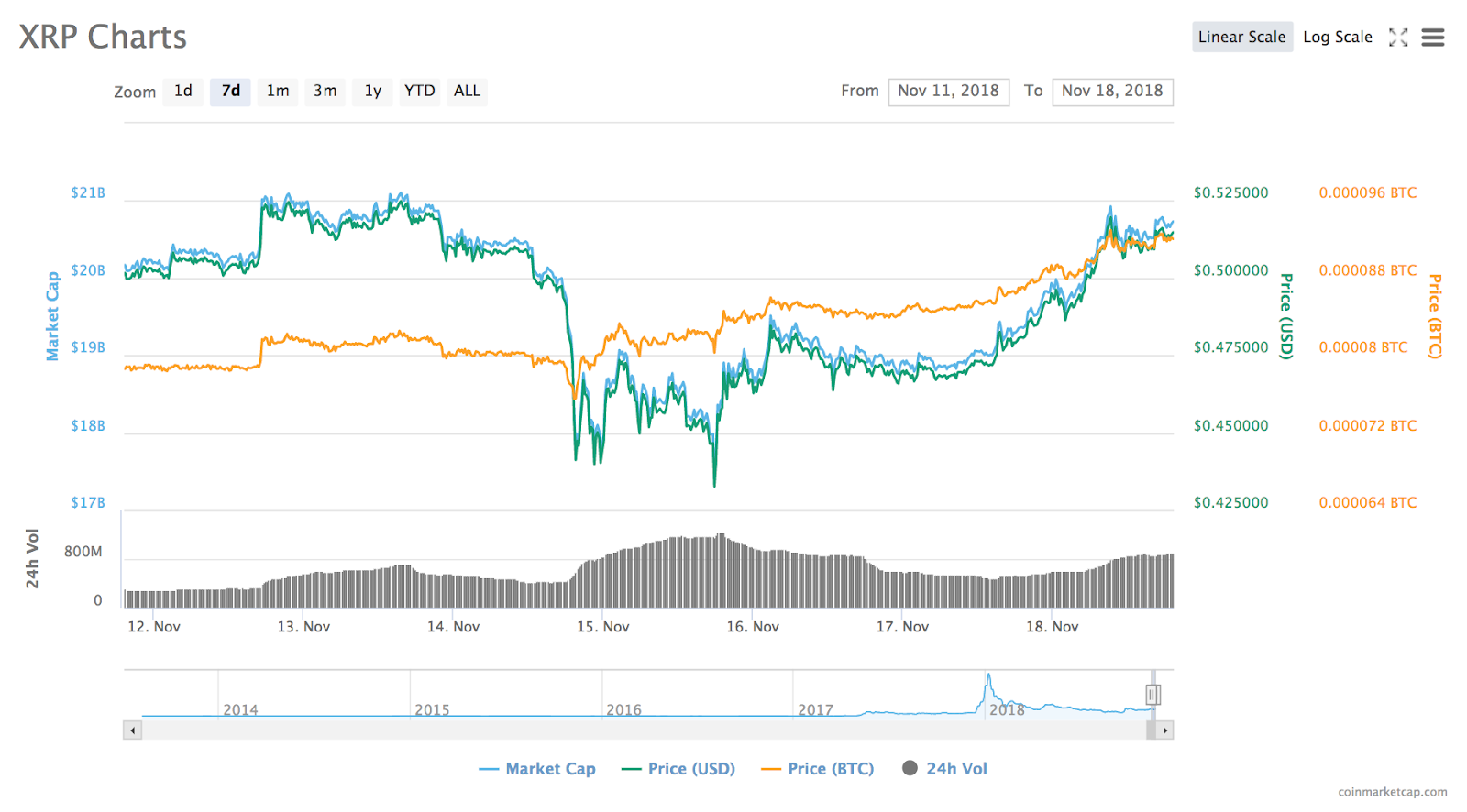1467x812 pixels.
Task: Click the $0.425000 price axis value
Action: [1231, 502]
